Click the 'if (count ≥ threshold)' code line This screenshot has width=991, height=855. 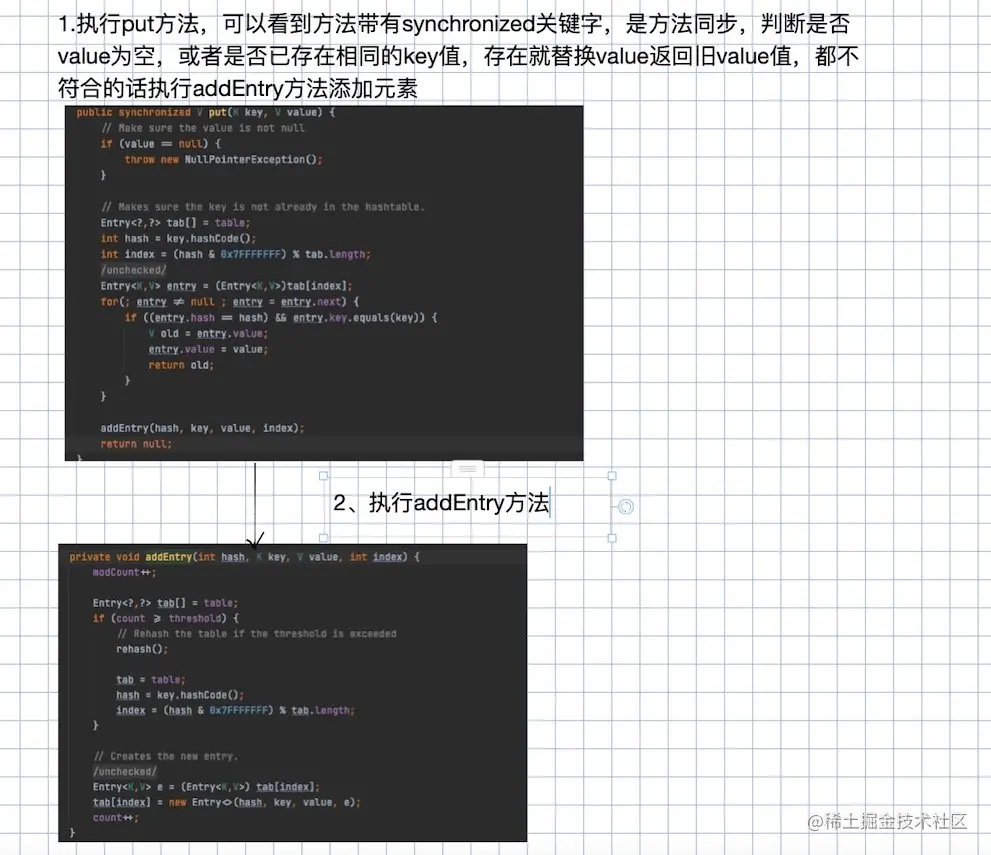[x=166, y=618]
